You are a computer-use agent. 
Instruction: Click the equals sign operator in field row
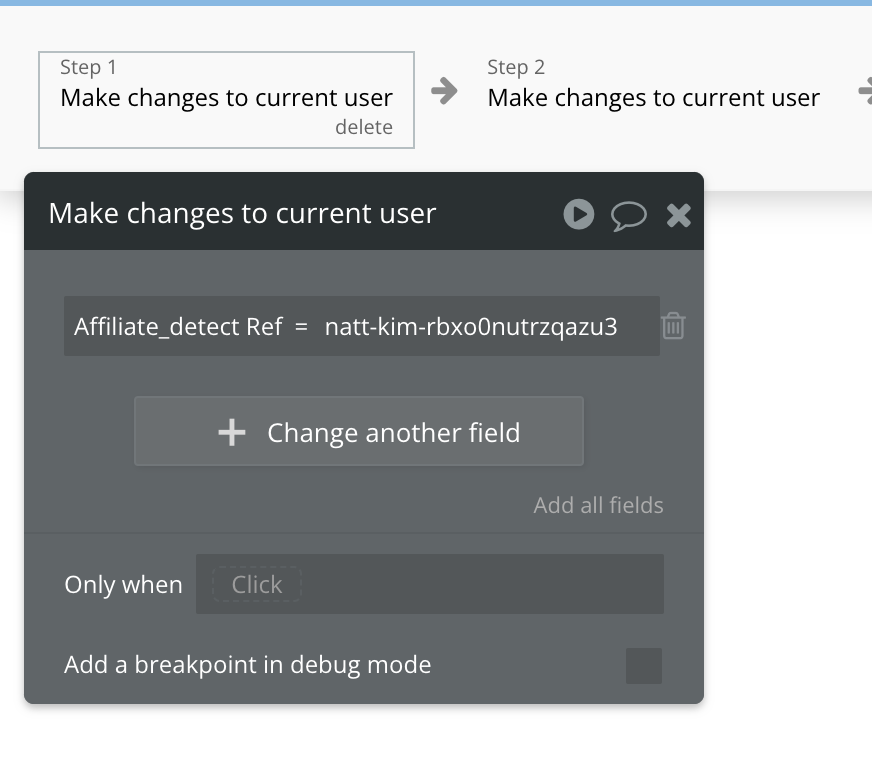click(x=301, y=326)
